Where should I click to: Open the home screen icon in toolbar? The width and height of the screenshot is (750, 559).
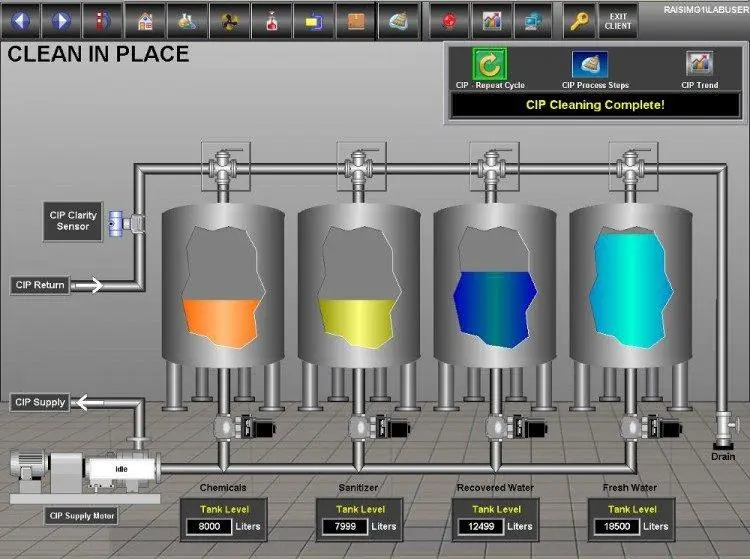(x=145, y=21)
